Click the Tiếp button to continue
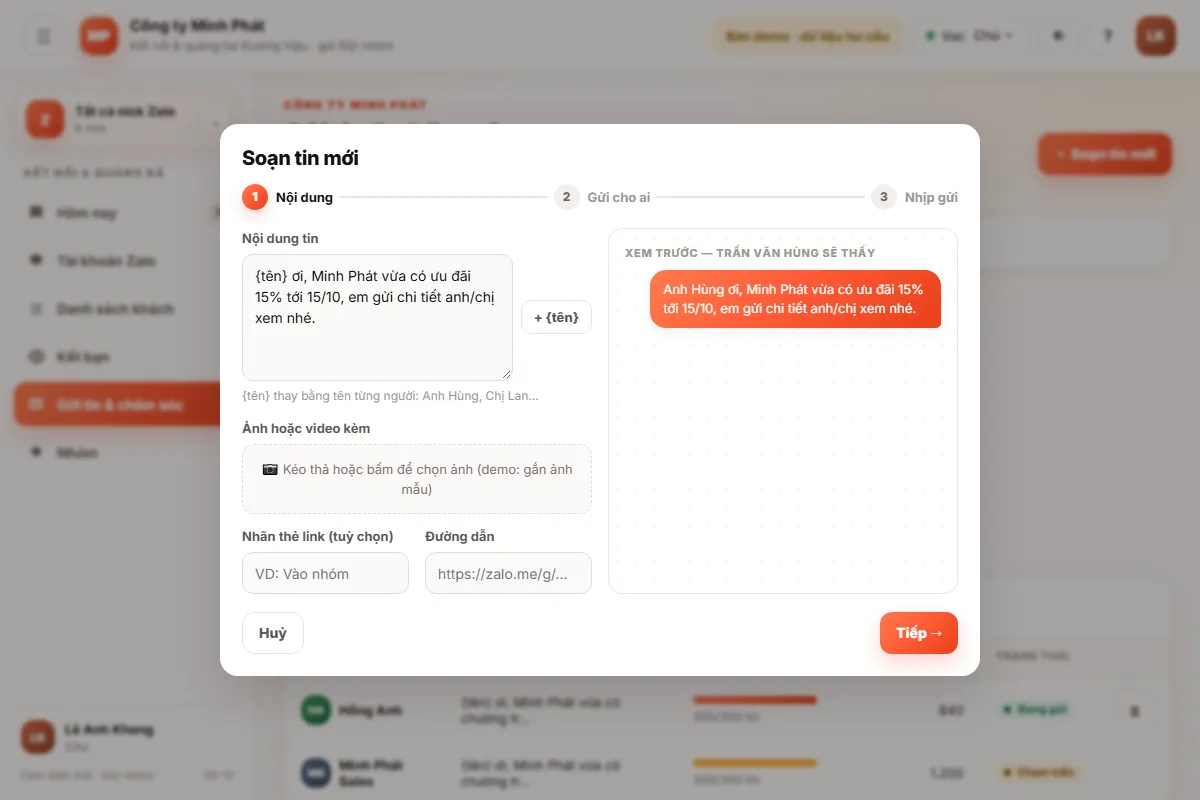This screenshot has width=1200, height=800. point(918,633)
